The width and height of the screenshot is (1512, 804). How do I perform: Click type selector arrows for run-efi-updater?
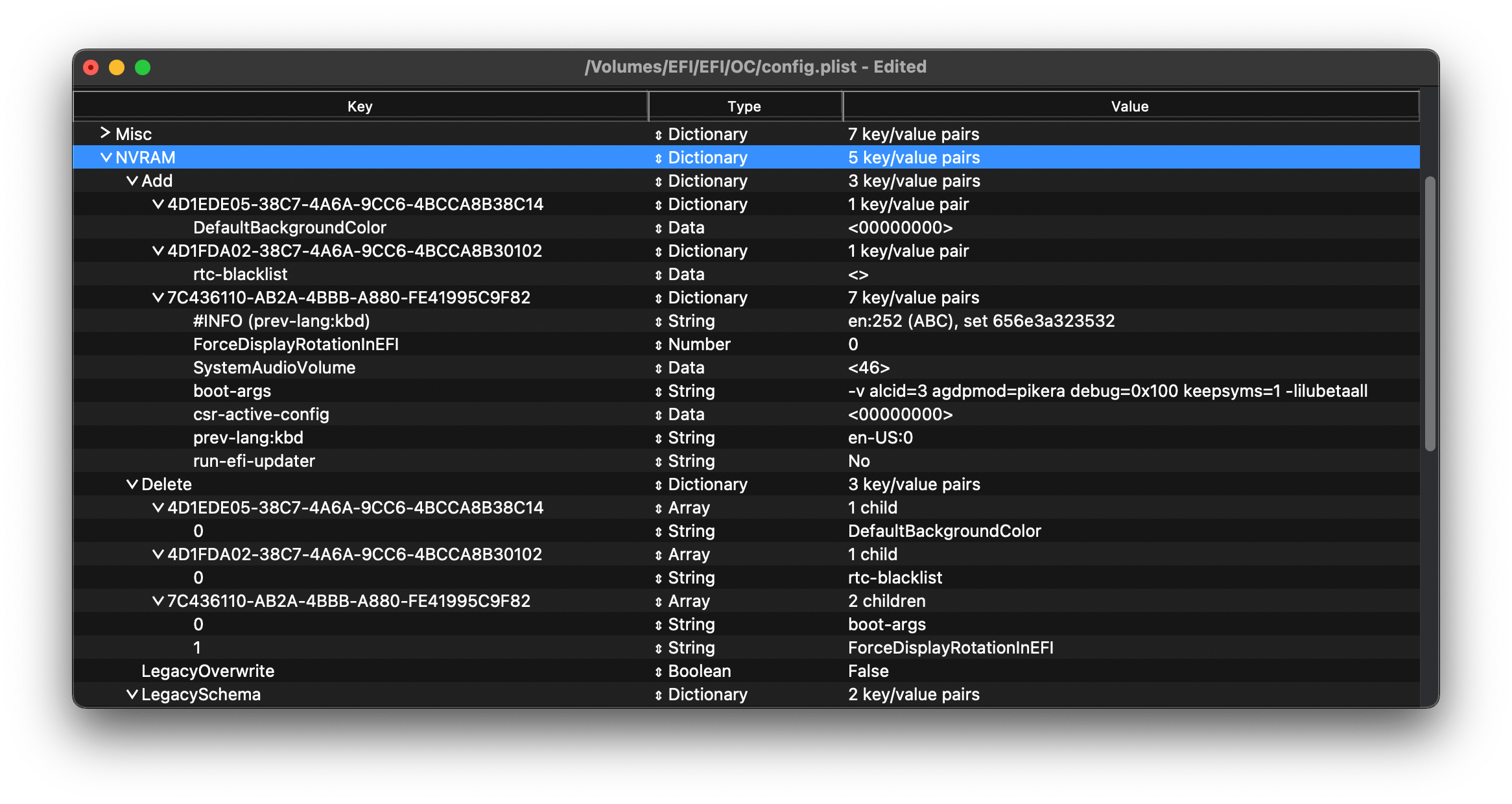click(x=658, y=462)
